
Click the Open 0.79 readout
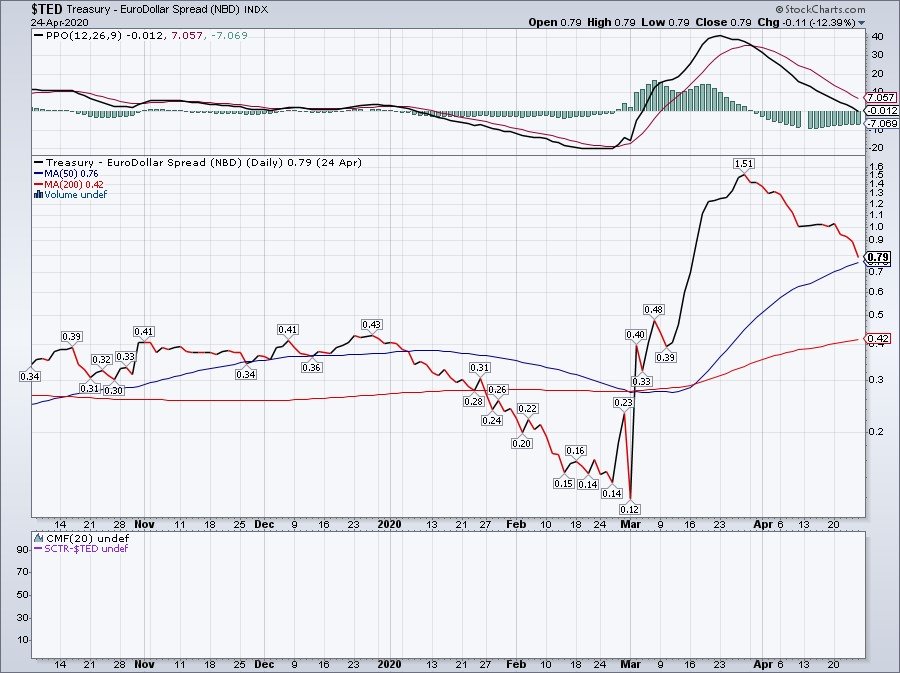(555, 23)
